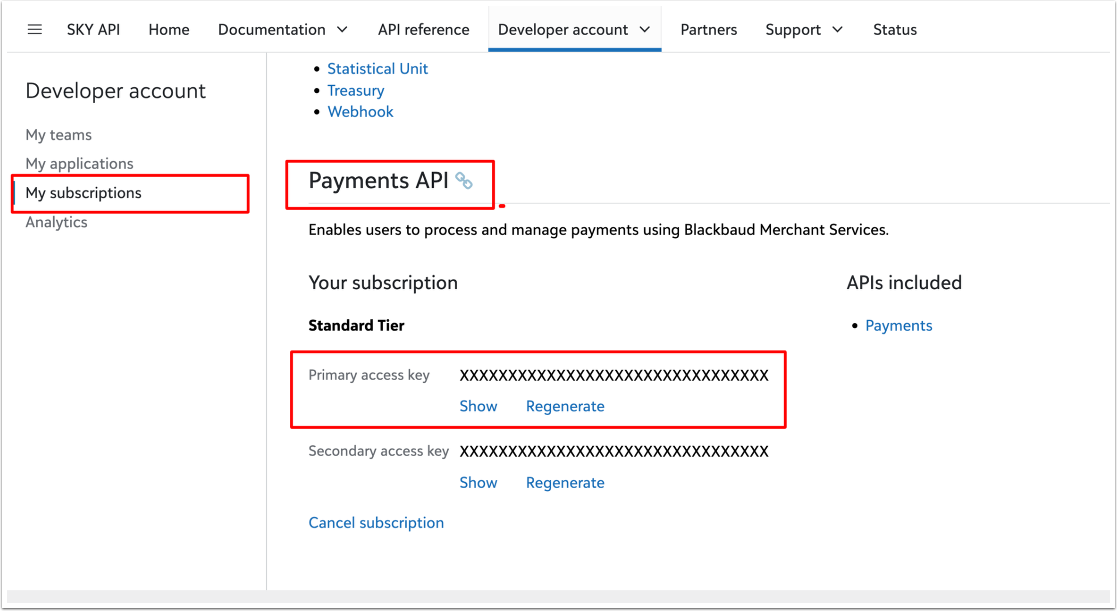Regenerate the primary access key
The width and height of the screenshot is (1117, 611).
(x=565, y=406)
